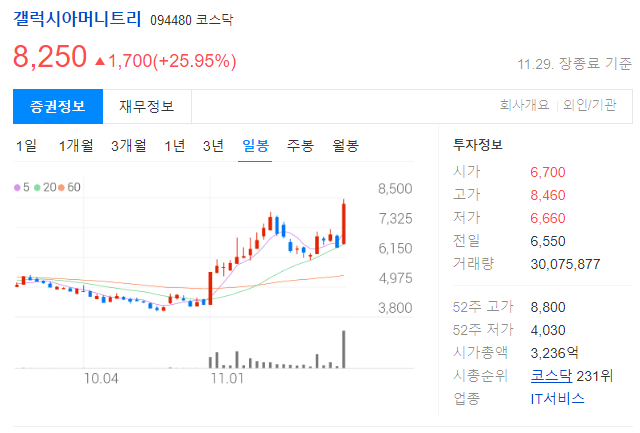The width and height of the screenshot is (640, 433).
Task: Click the 3,800 price axis label
Action: click(395, 308)
